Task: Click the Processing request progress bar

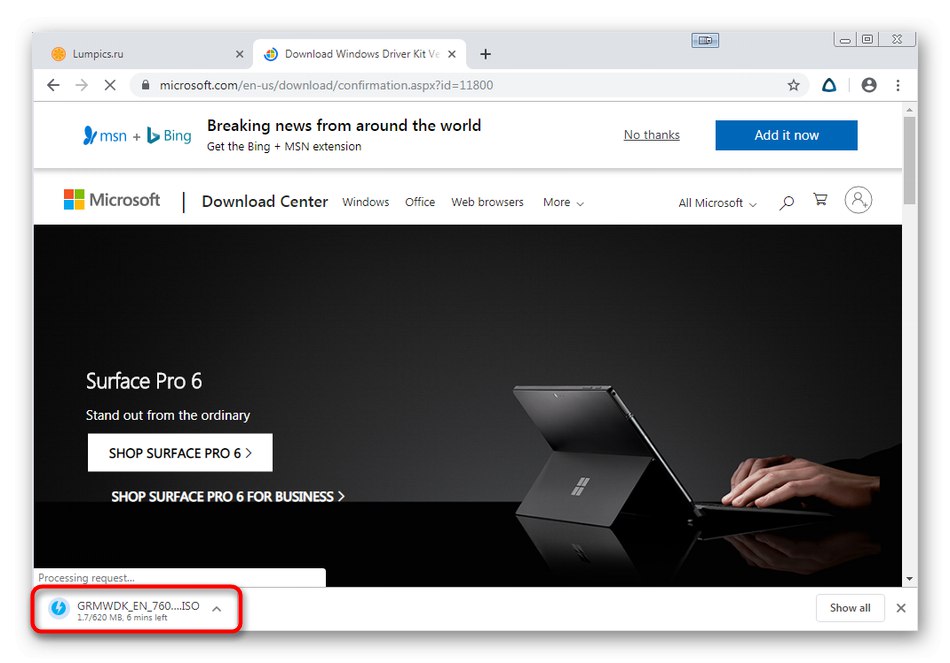Action: point(180,577)
